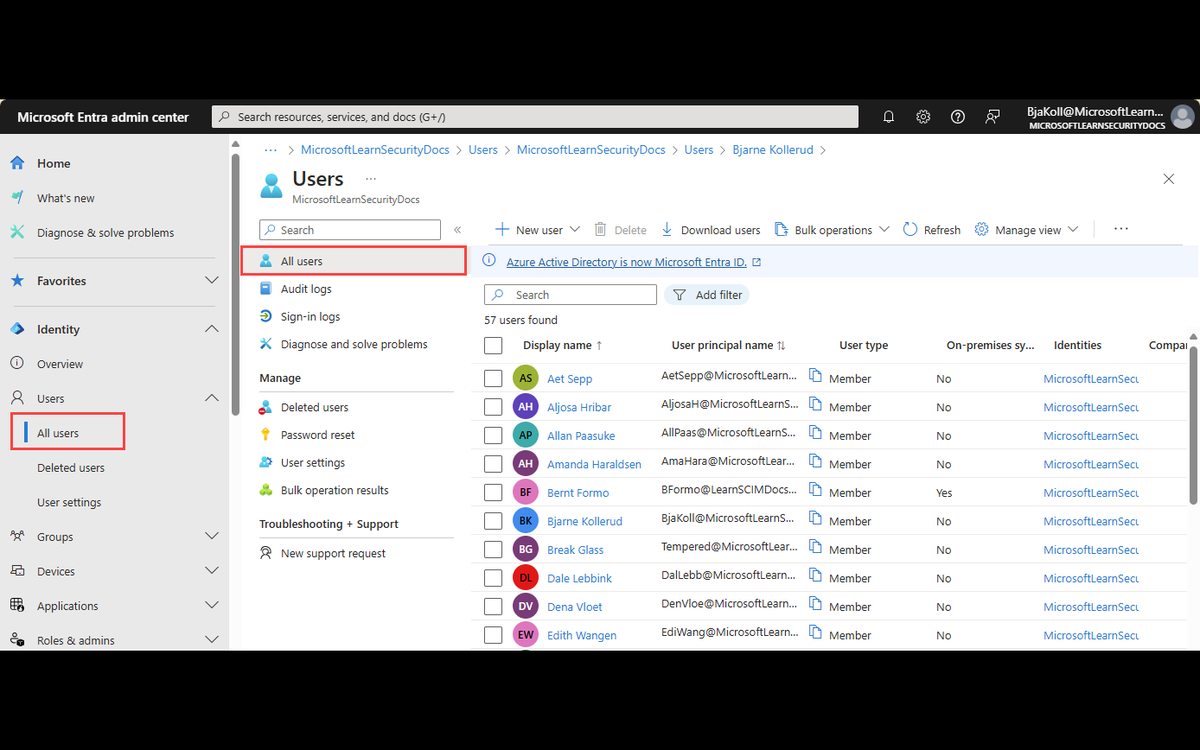Screen dimensions: 1200x750
Task: Copy Aet Sepp's user principal name
Action: pos(815,376)
